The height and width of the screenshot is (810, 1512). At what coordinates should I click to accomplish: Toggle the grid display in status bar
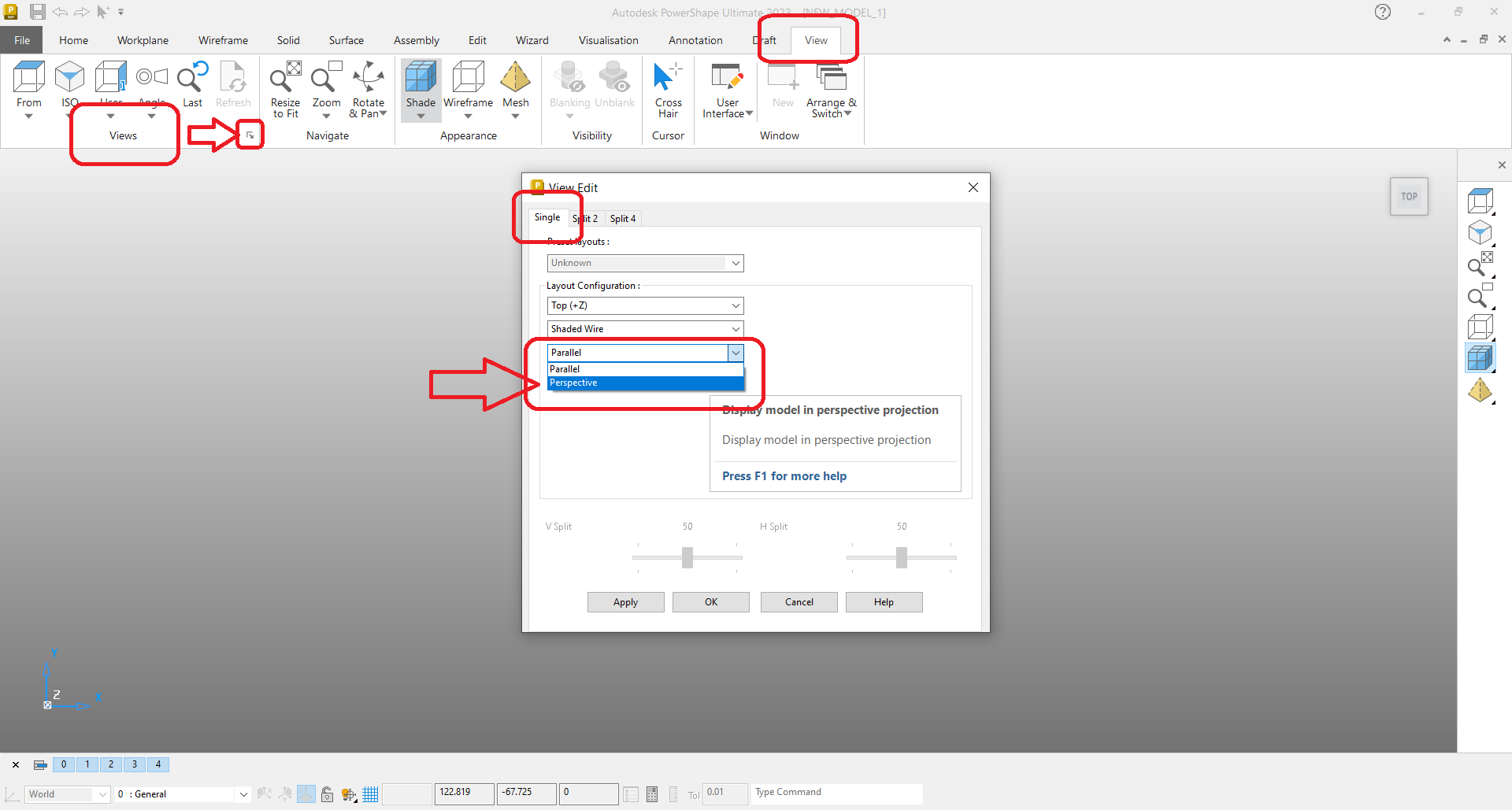[x=370, y=793]
